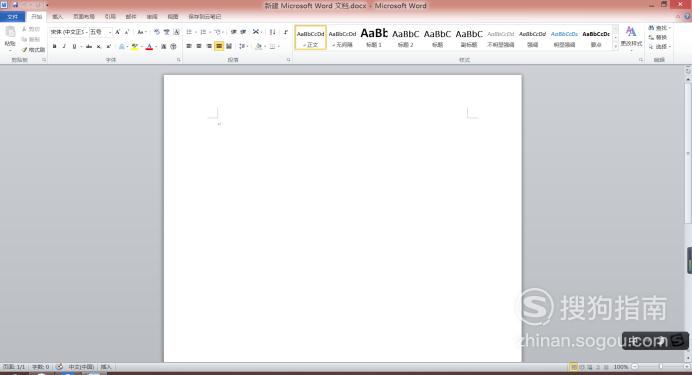Apply the Normal (正文) style

tap(311, 38)
